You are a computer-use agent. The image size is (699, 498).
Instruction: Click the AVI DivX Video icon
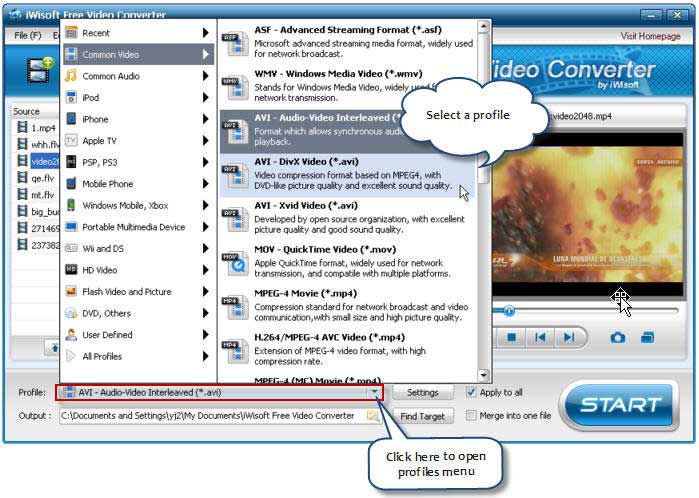(235, 175)
